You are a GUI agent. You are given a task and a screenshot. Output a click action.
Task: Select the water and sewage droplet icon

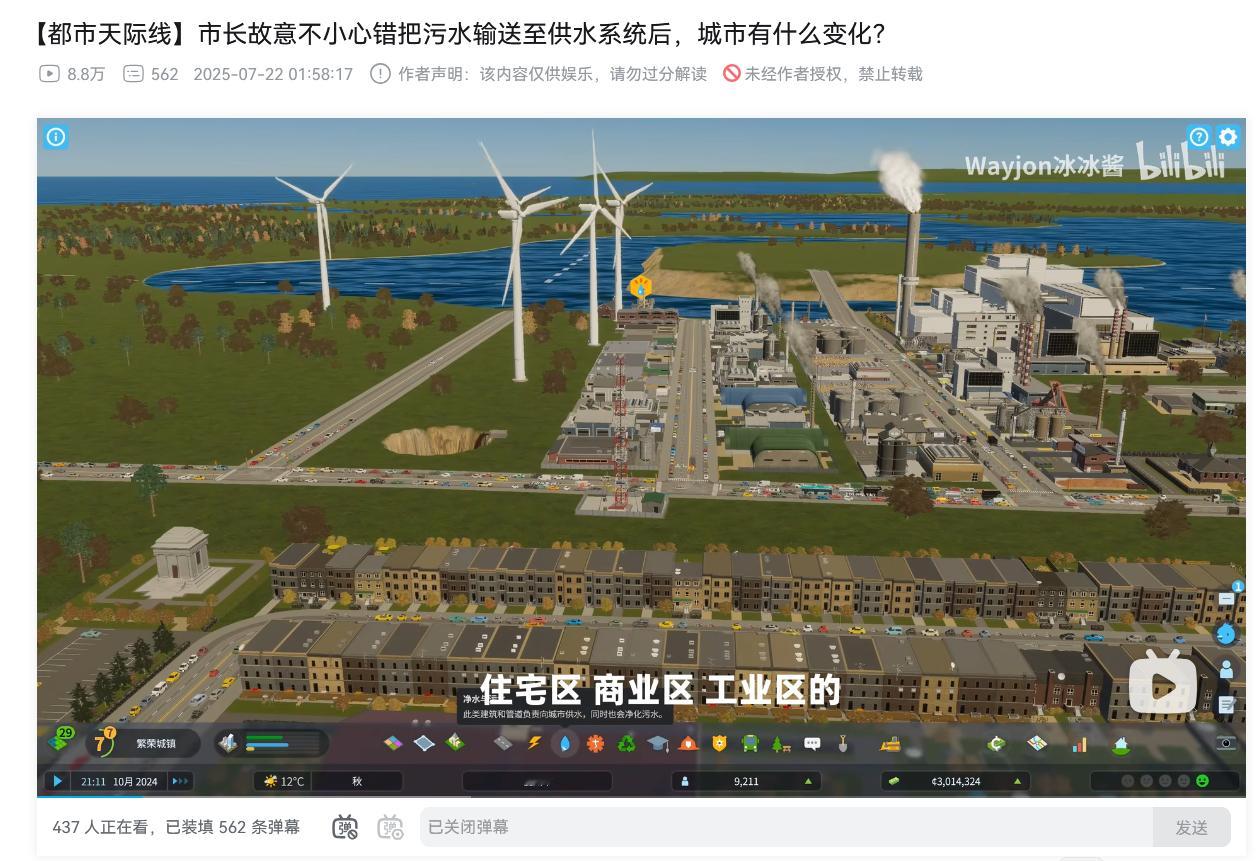tap(565, 743)
